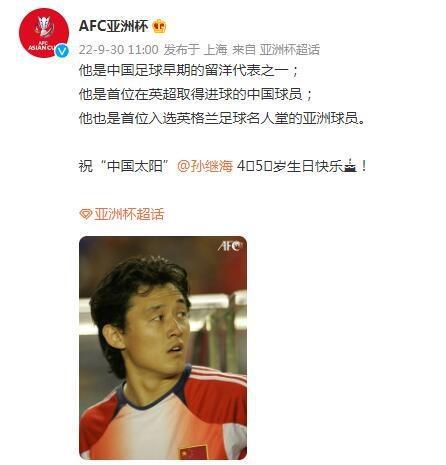Open the AFC亚洲杯 account name
Screen dimensions: 446x465
(x=113, y=26)
